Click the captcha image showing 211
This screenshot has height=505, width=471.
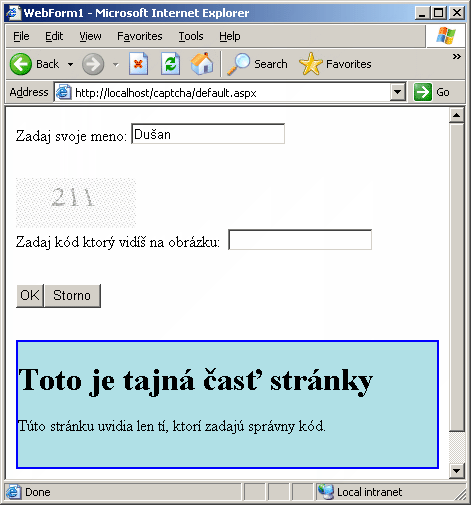coord(76,203)
